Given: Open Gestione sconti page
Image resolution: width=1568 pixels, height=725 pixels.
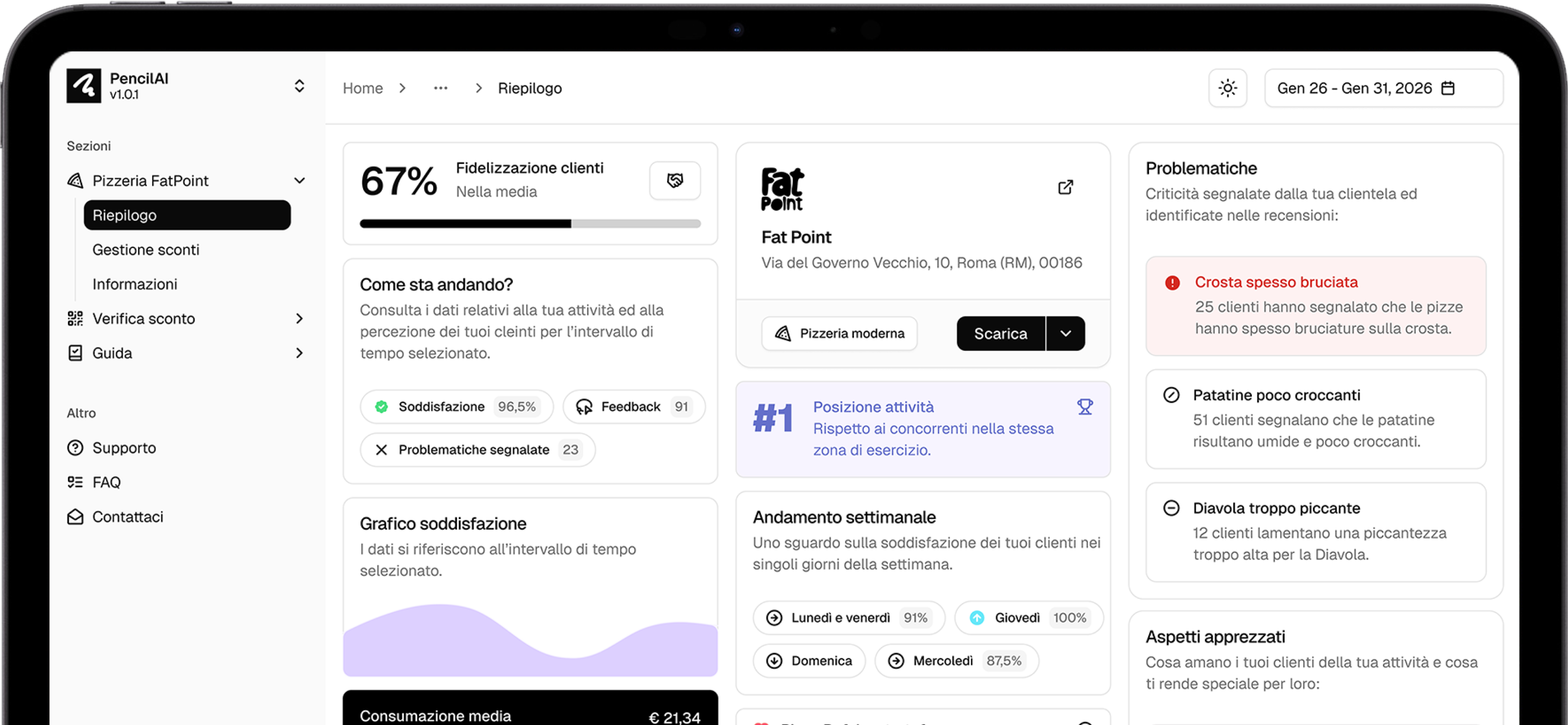Looking at the screenshot, I should coord(145,249).
